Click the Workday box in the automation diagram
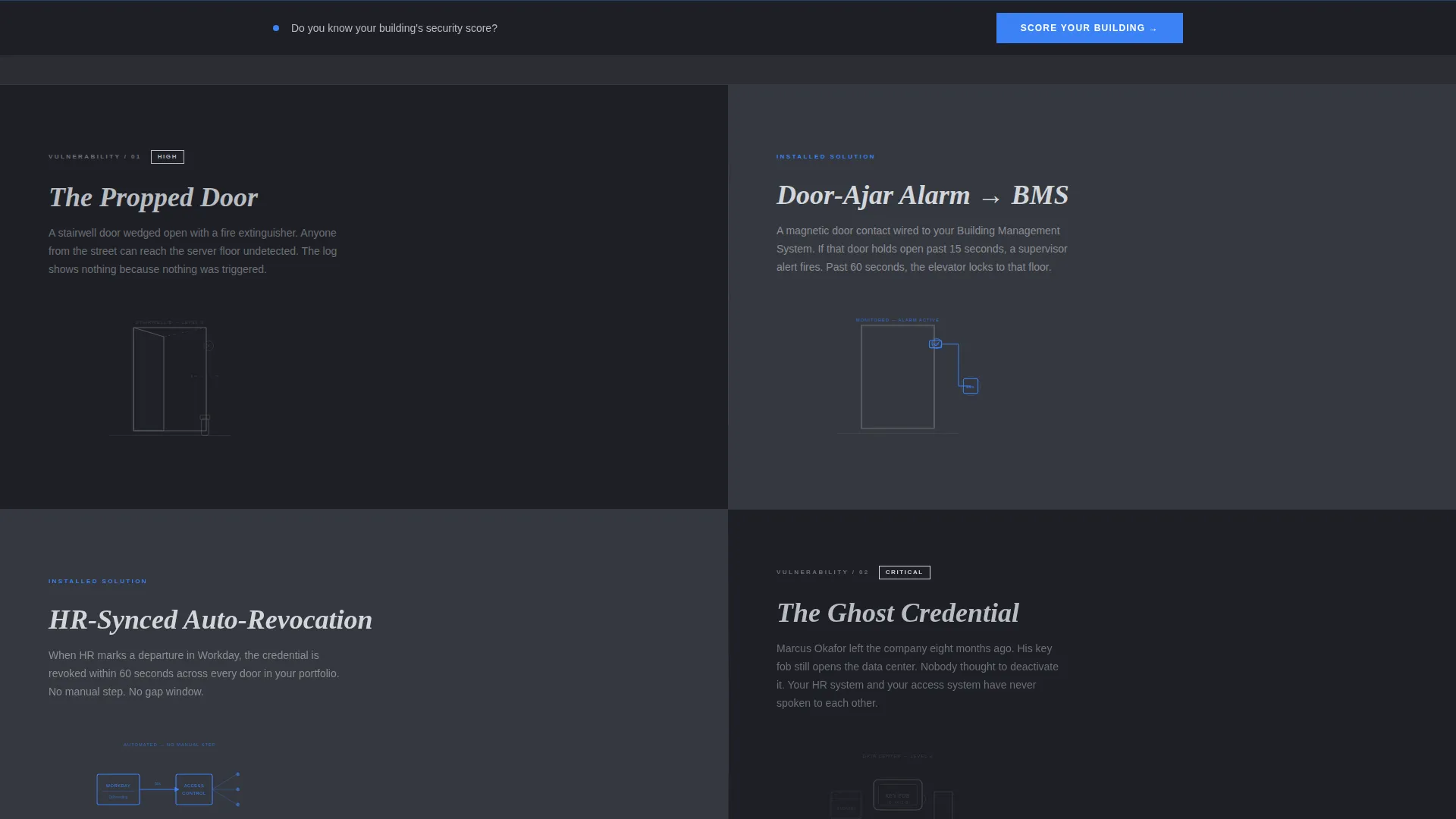The width and height of the screenshot is (1456, 819). pyautogui.click(x=118, y=789)
